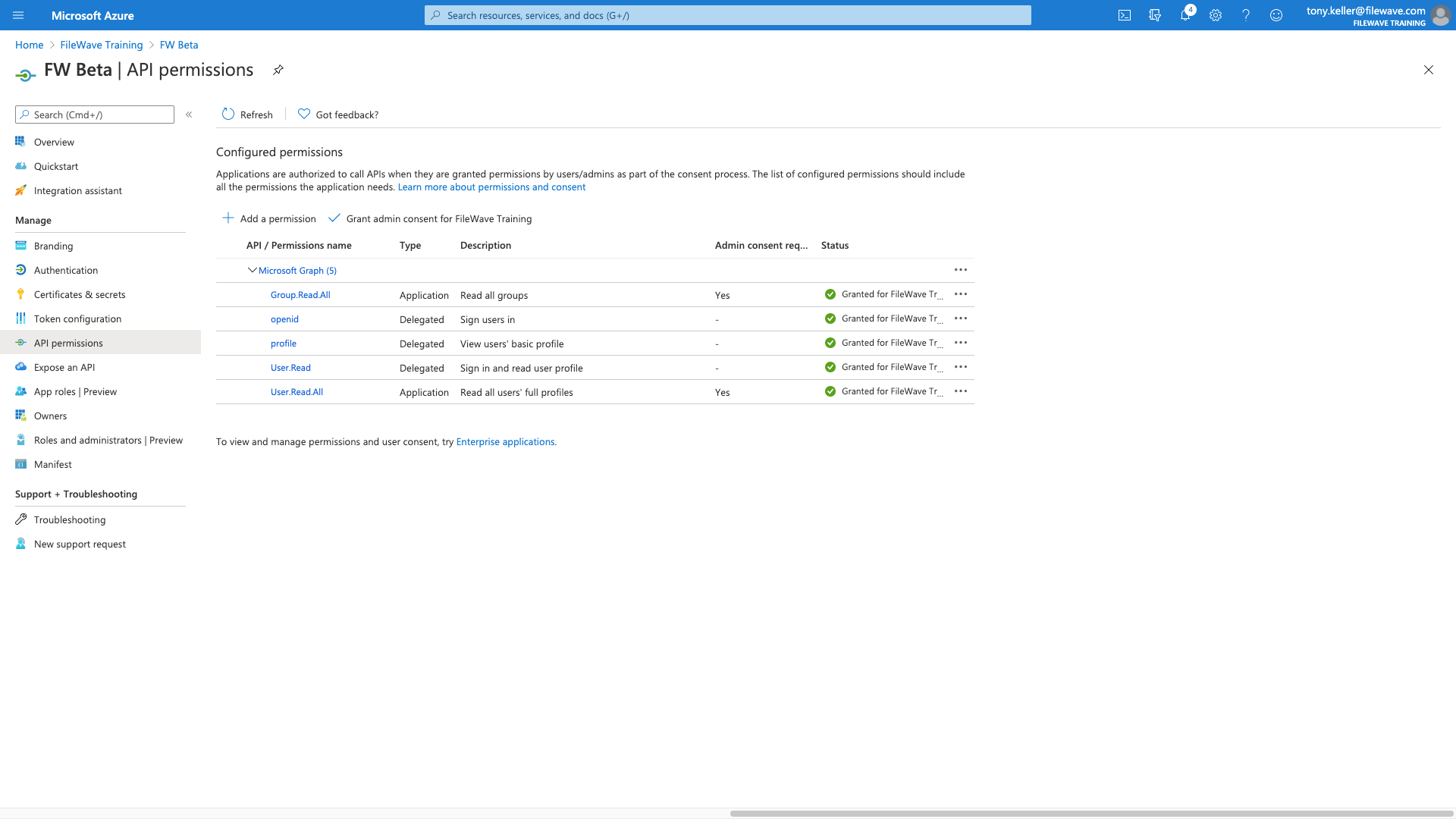Click Add a permission
The image size is (1456, 819).
point(269,218)
